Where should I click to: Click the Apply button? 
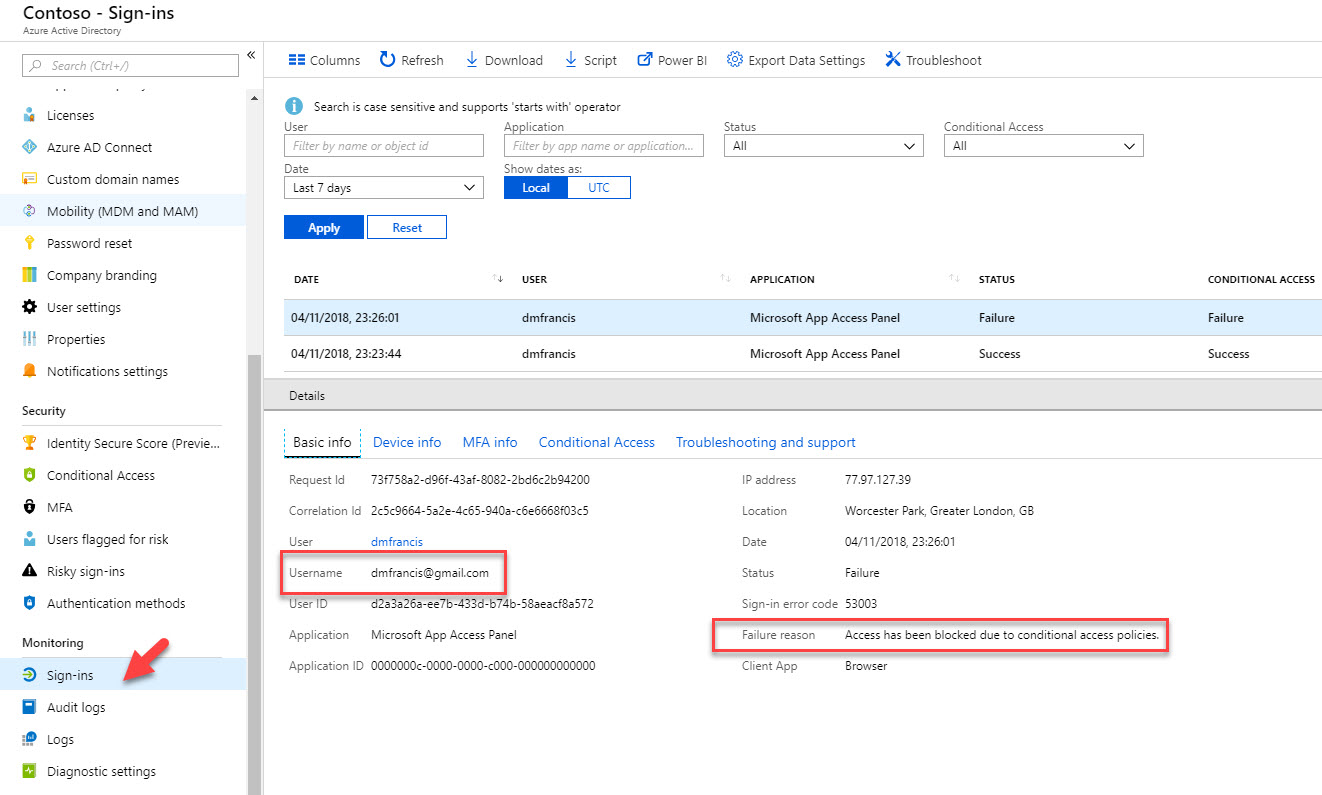tap(324, 228)
